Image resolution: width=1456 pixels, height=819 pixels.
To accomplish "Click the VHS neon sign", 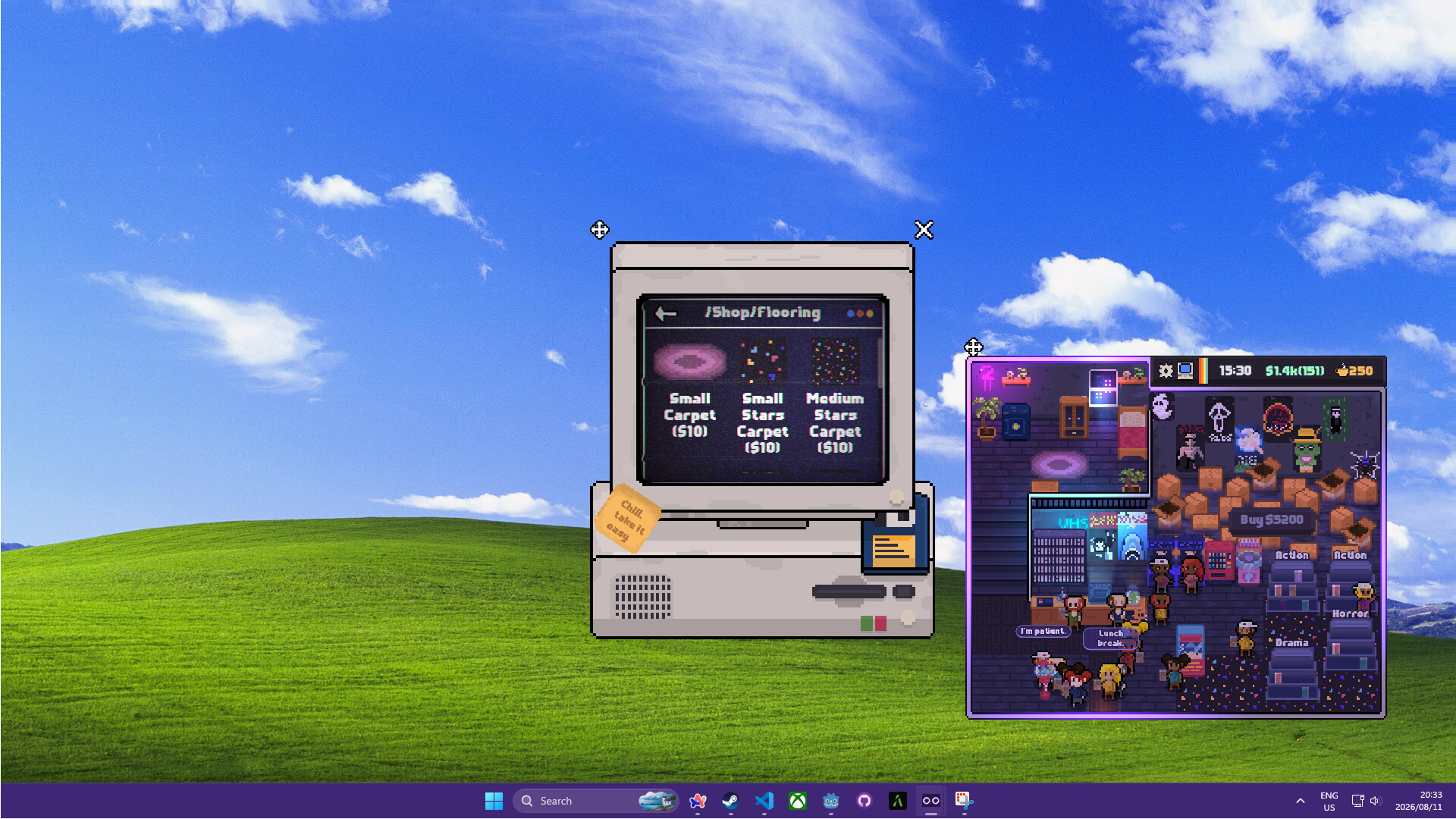I will point(1073,522).
